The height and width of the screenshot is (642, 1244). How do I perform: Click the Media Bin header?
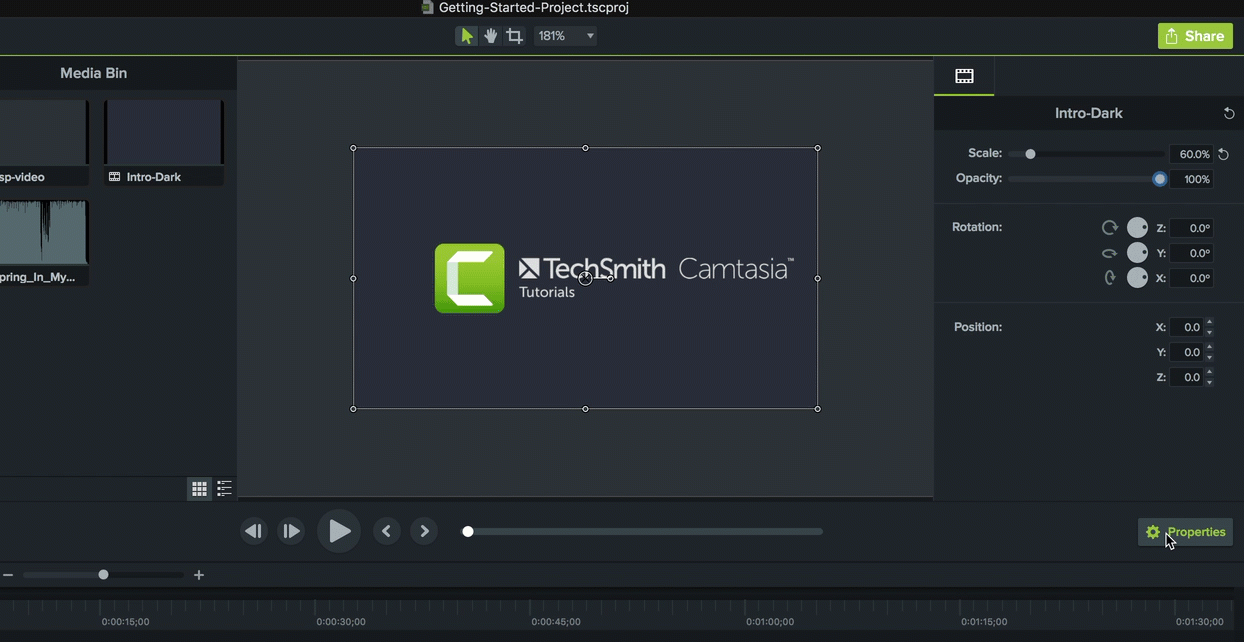93,73
